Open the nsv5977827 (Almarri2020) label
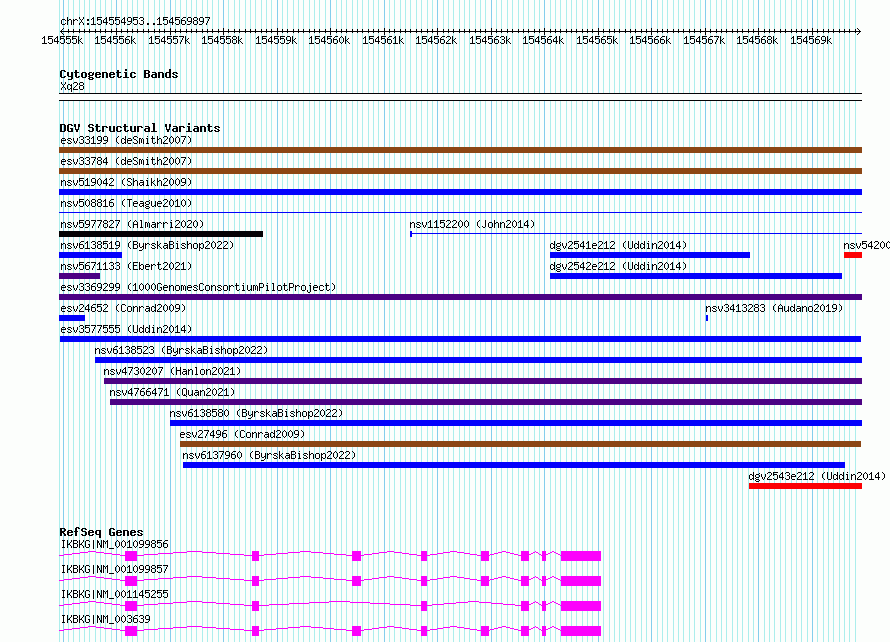This screenshot has width=890, height=642. (x=132, y=224)
